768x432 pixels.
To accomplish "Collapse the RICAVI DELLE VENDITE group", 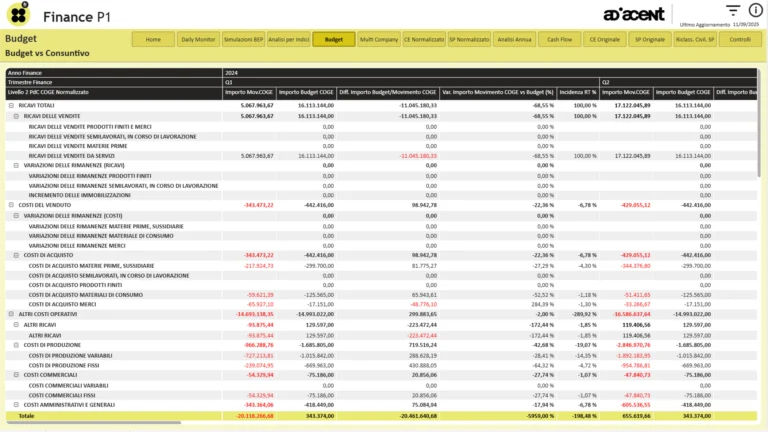I will (x=16, y=116).
